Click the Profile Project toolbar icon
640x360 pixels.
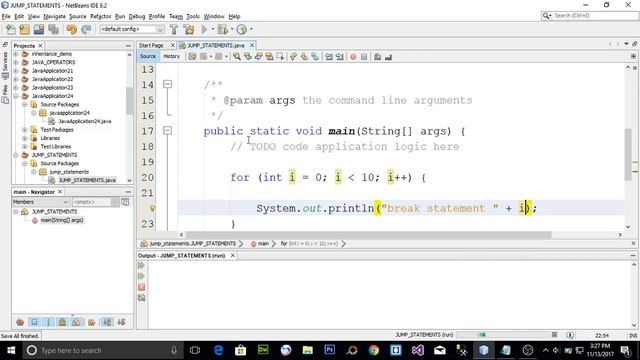[242, 29]
